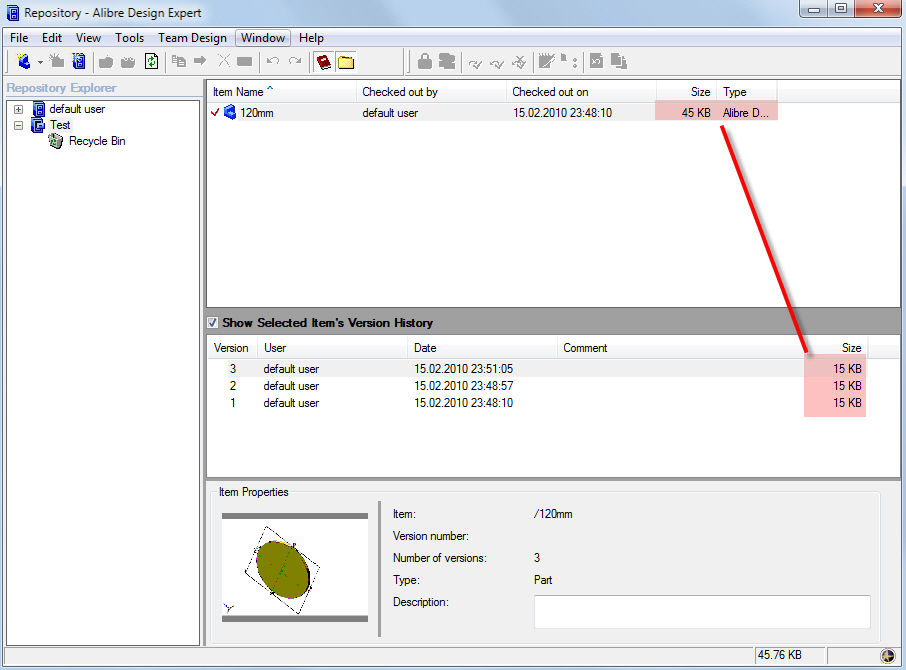This screenshot has width=906, height=670.
Task: Click the notepad with pencil toolbar icon
Action: (x=547, y=61)
